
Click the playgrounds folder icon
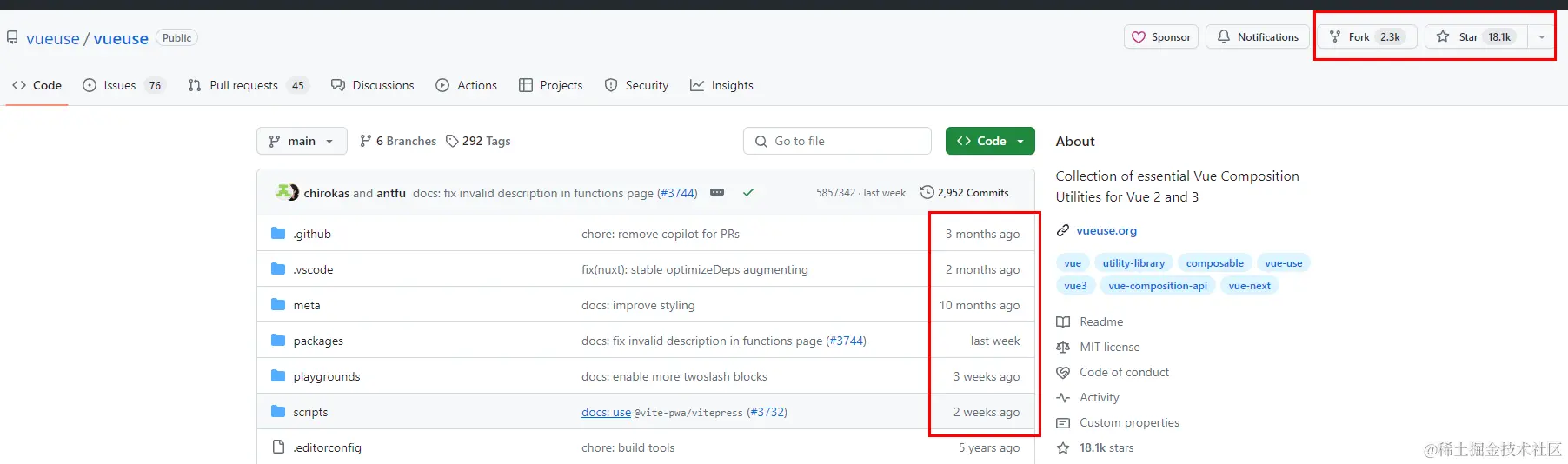[278, 375]
